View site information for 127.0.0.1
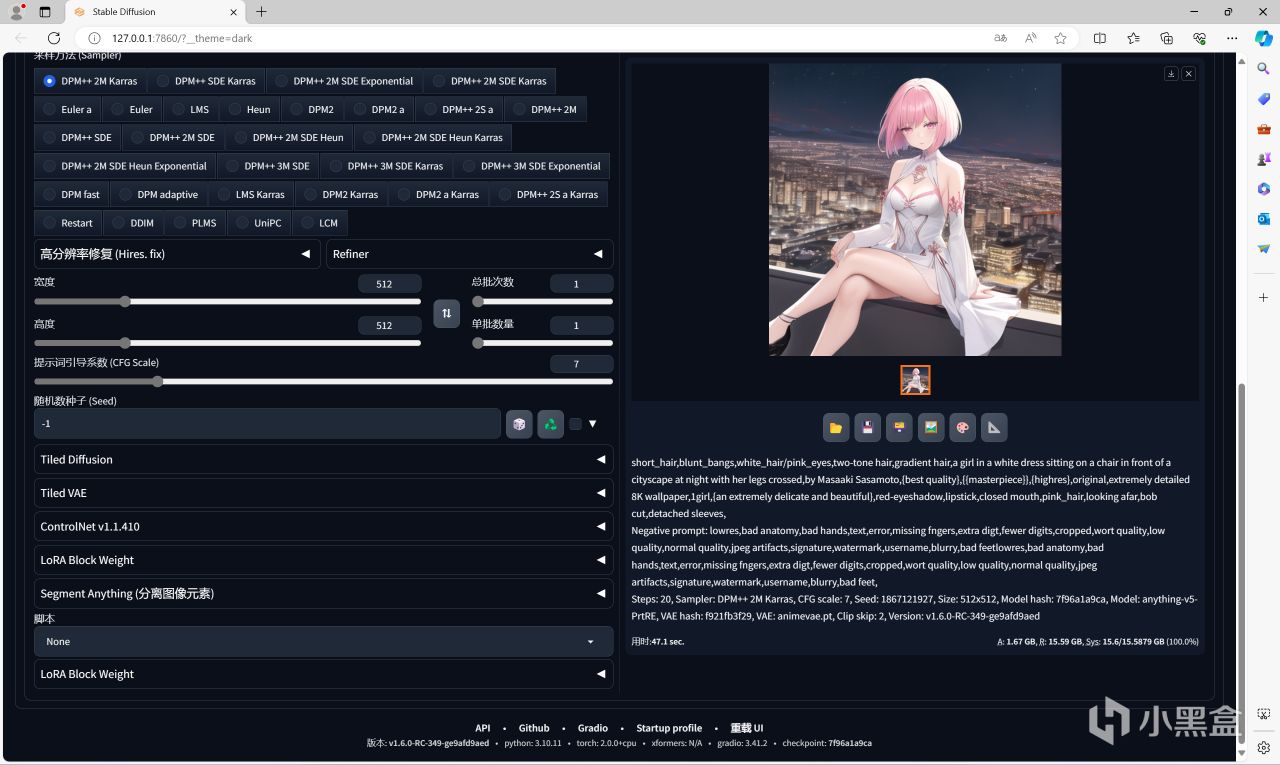 95,38
